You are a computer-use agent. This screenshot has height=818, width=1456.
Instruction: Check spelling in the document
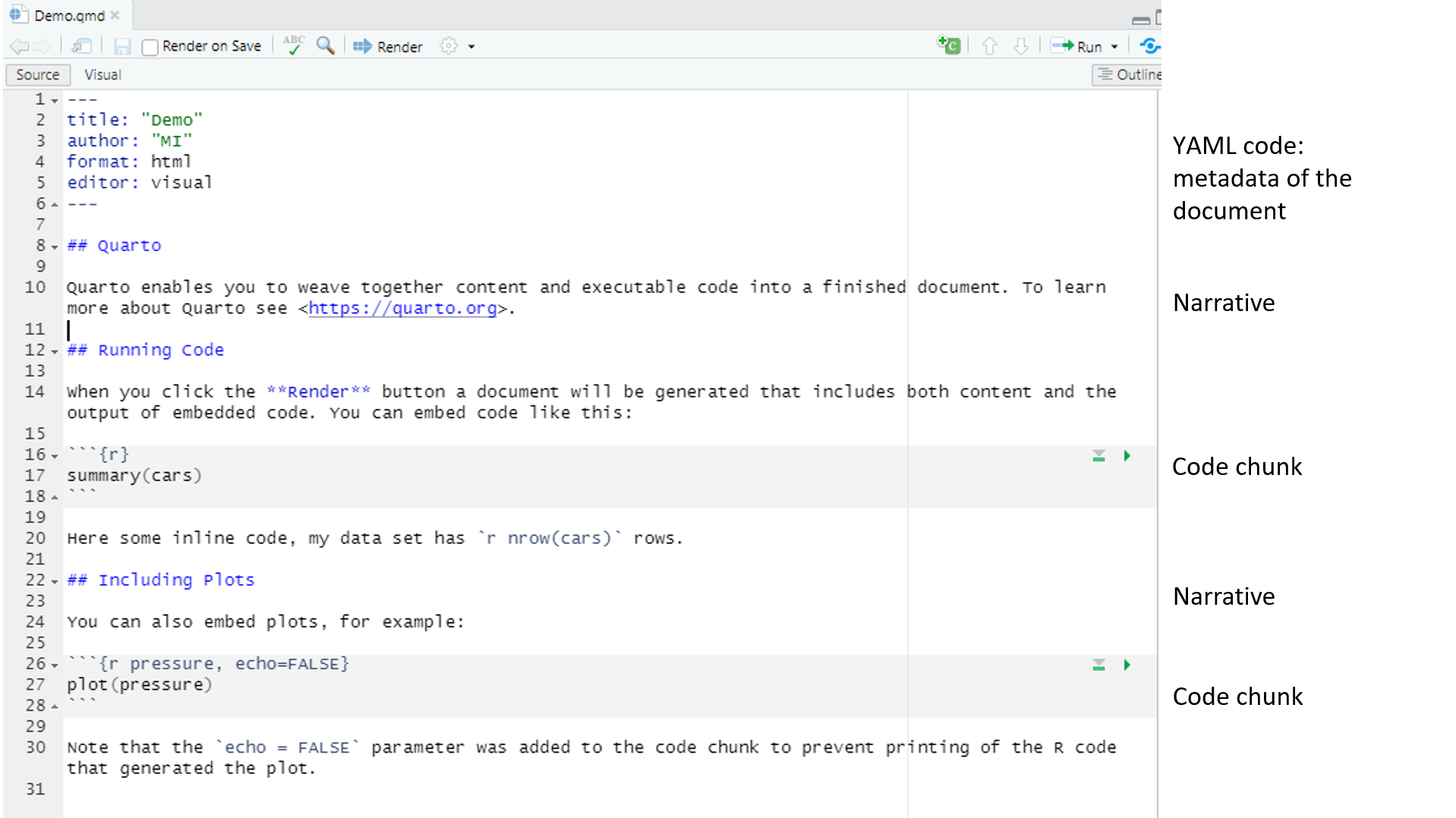[x=294, y=46]
